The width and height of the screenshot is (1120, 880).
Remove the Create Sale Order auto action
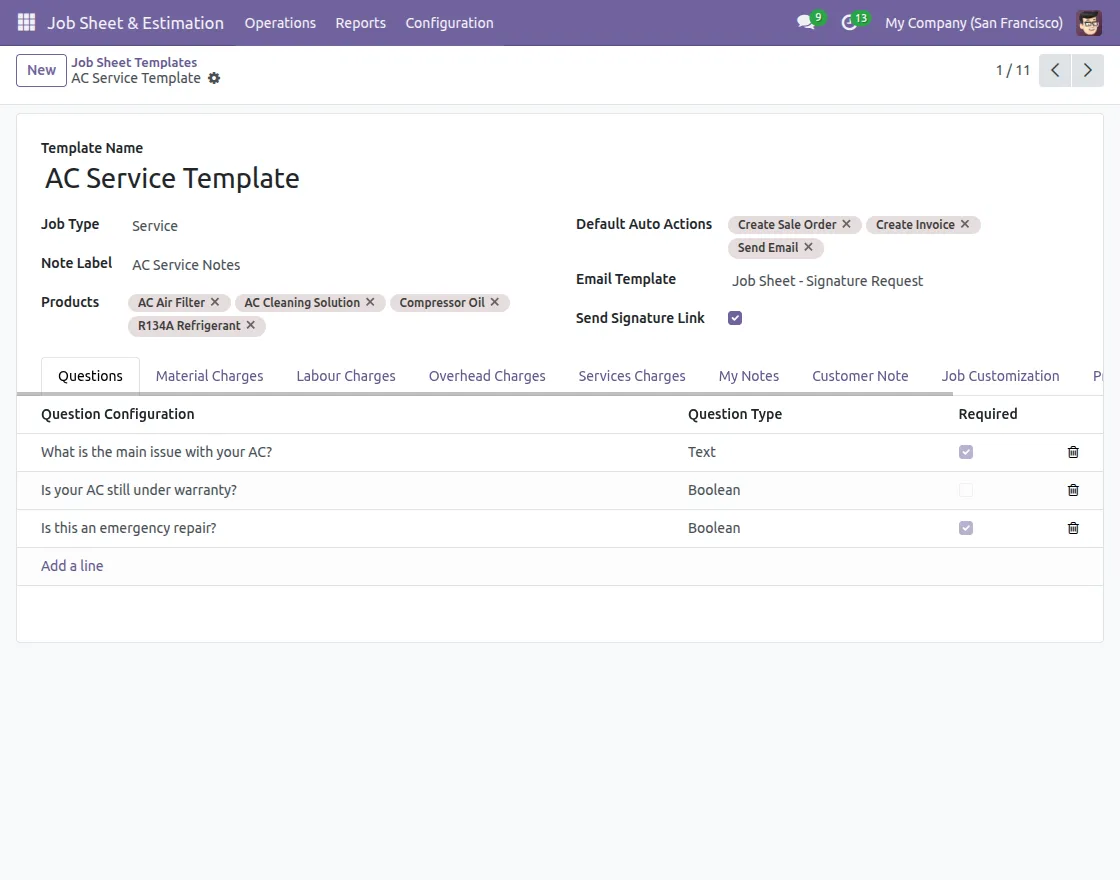pyautogui.click(x=847, y=224)
